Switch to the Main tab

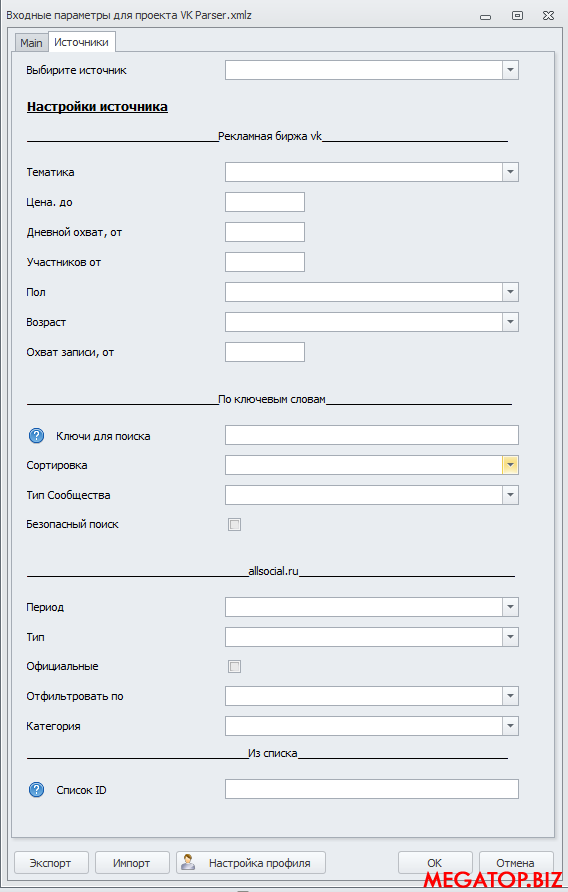pyautogui.click(x=31, y=43)
